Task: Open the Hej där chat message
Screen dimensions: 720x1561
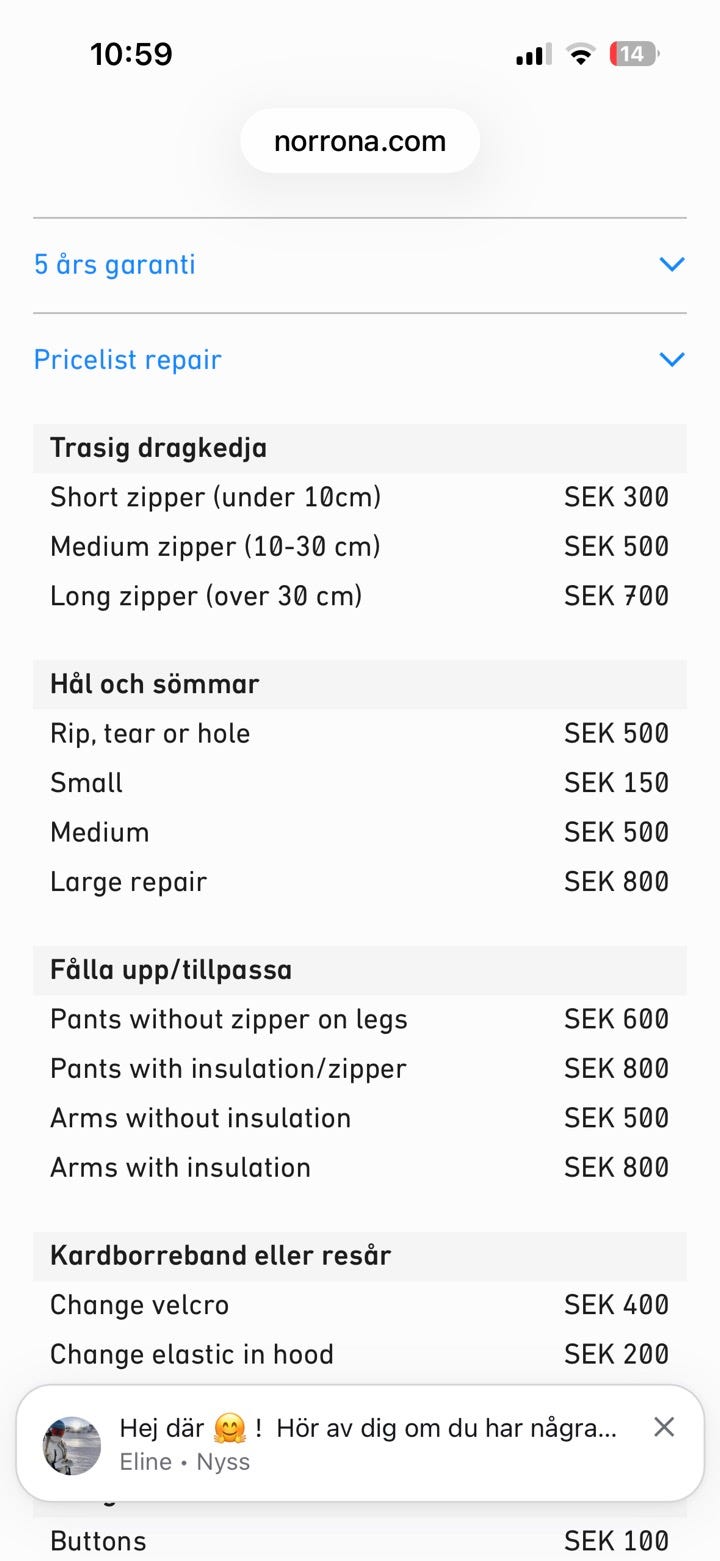Action: click(367, 1428)
